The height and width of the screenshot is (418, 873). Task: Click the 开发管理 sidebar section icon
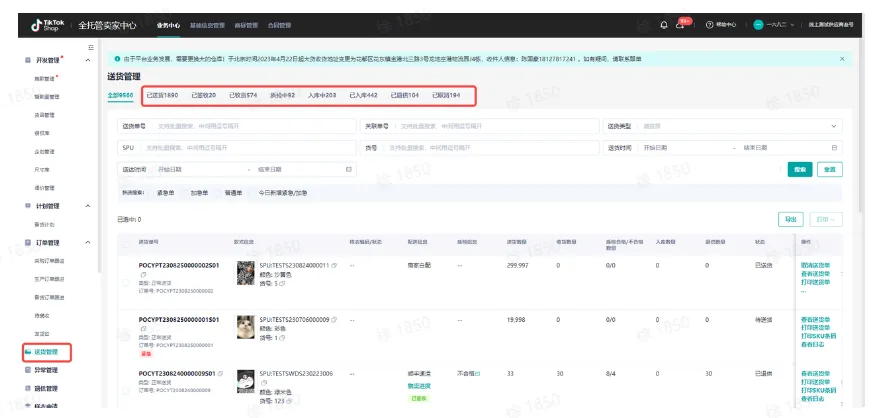(x=28, y=60)
